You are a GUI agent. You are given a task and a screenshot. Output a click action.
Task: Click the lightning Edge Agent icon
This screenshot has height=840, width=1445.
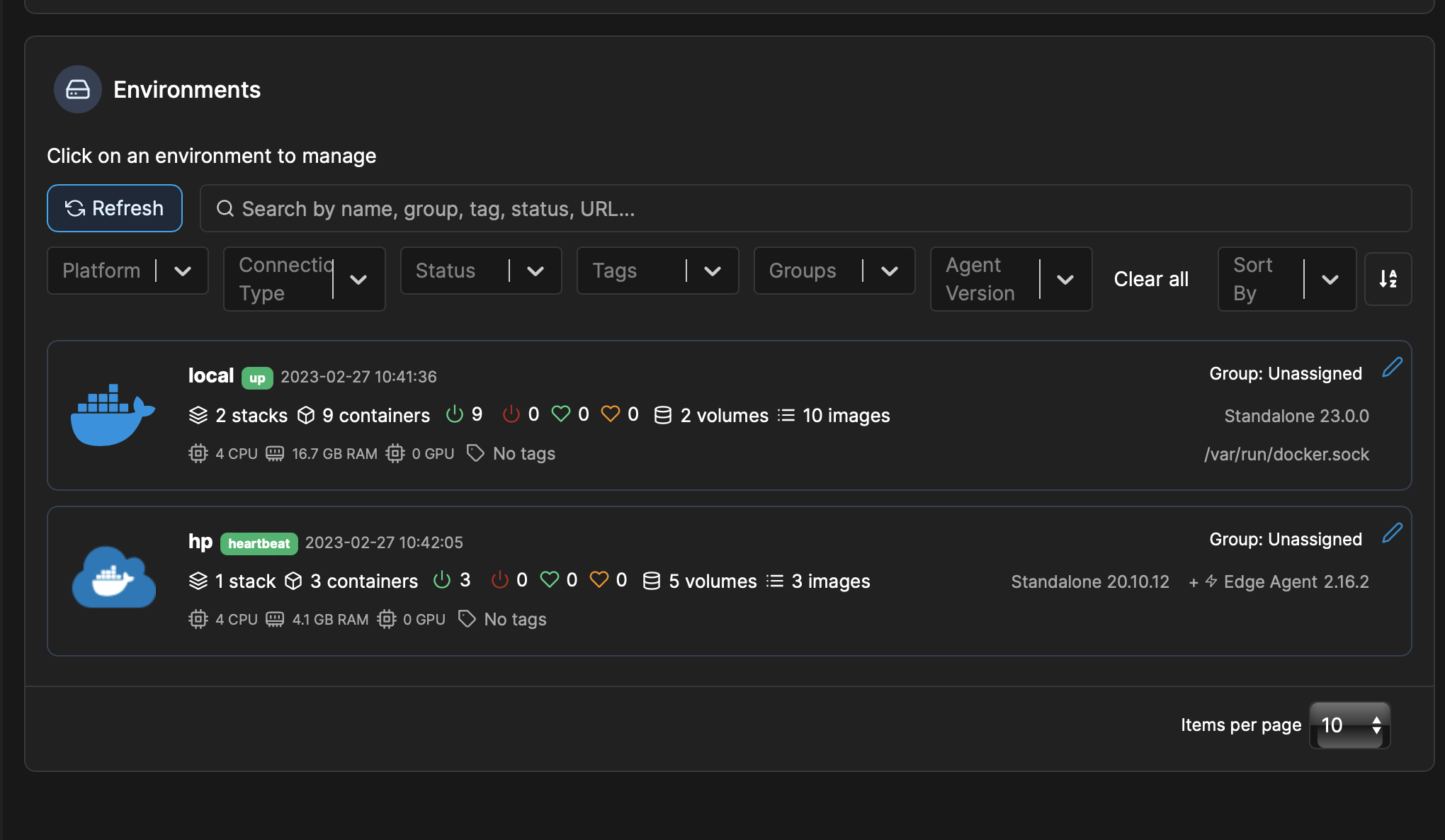point(1211,581)
